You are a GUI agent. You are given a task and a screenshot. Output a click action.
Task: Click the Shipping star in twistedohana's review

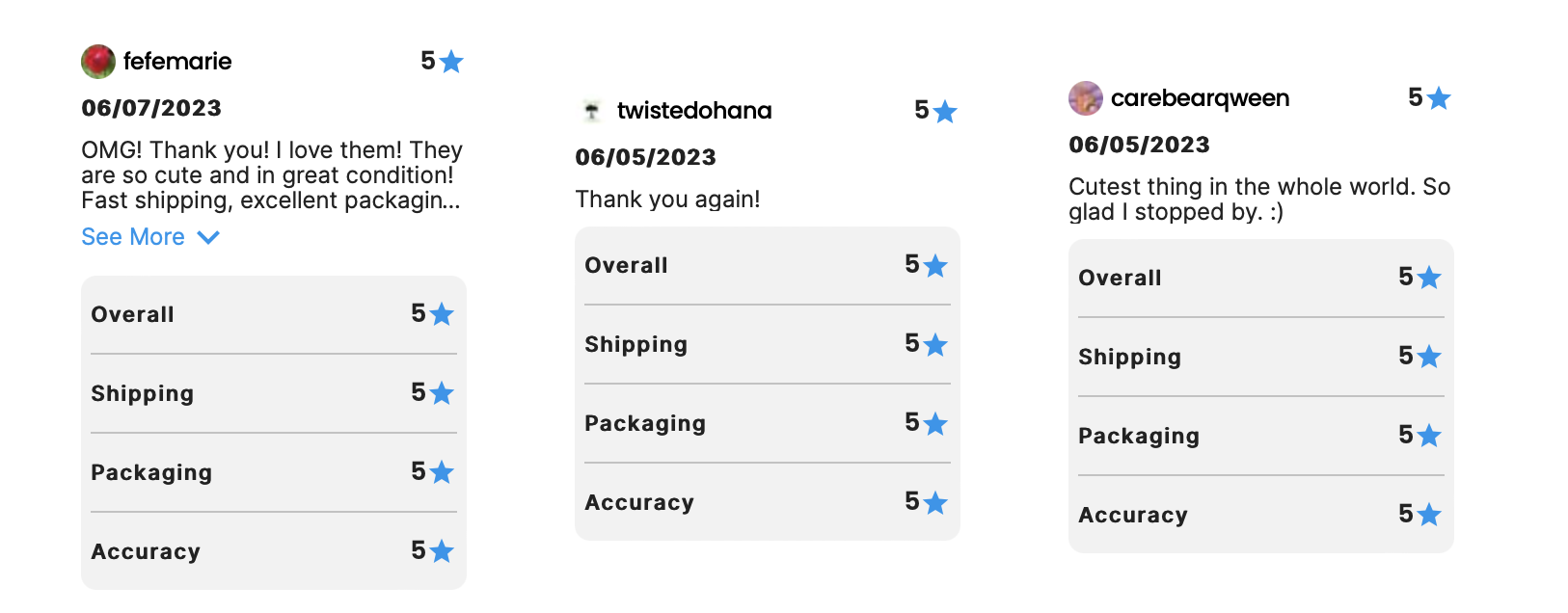point(935,345)
